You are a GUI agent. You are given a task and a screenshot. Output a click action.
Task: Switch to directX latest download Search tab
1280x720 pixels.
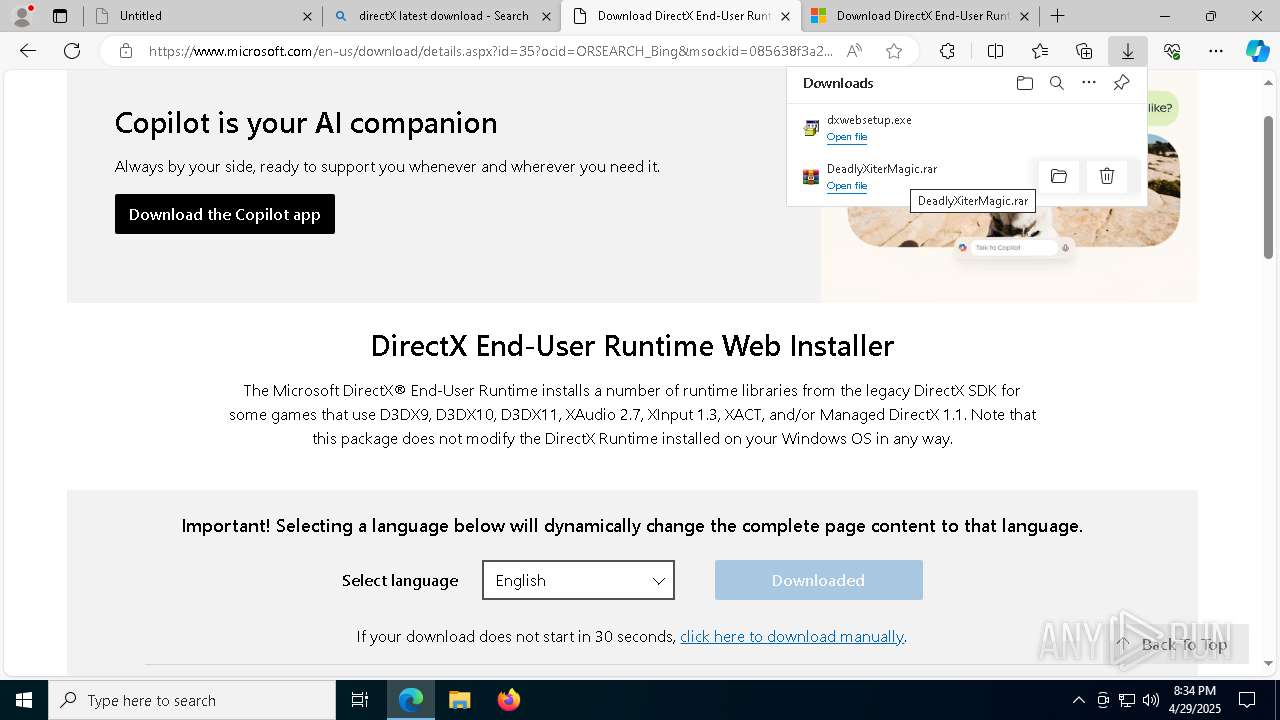point(442,16)
